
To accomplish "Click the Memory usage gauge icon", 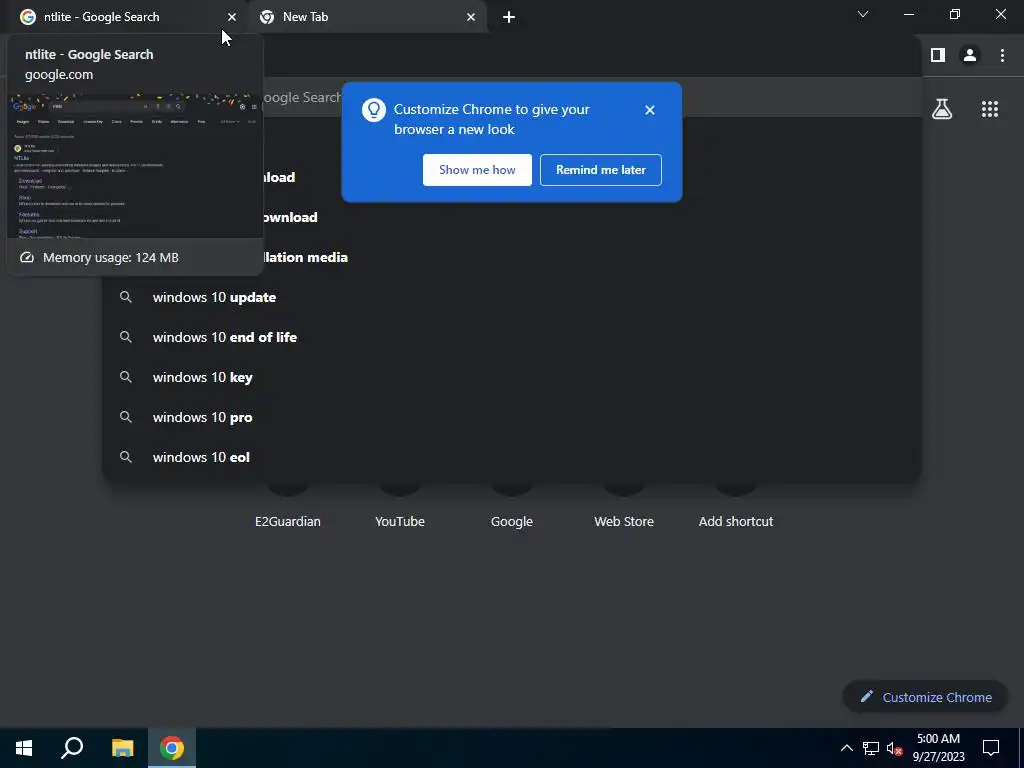I will 27,257.
